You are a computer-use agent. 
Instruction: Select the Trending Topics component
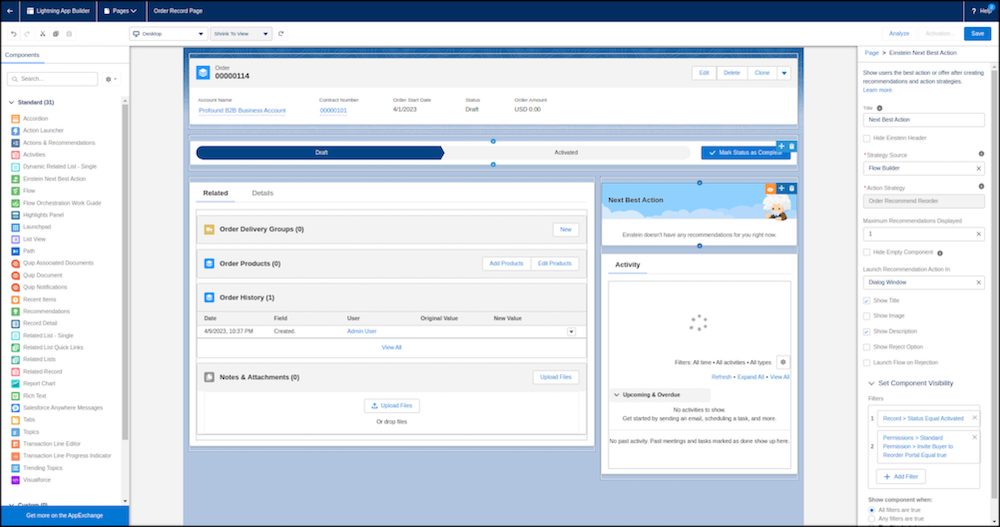pyautogui.click(x=42, y=468)
